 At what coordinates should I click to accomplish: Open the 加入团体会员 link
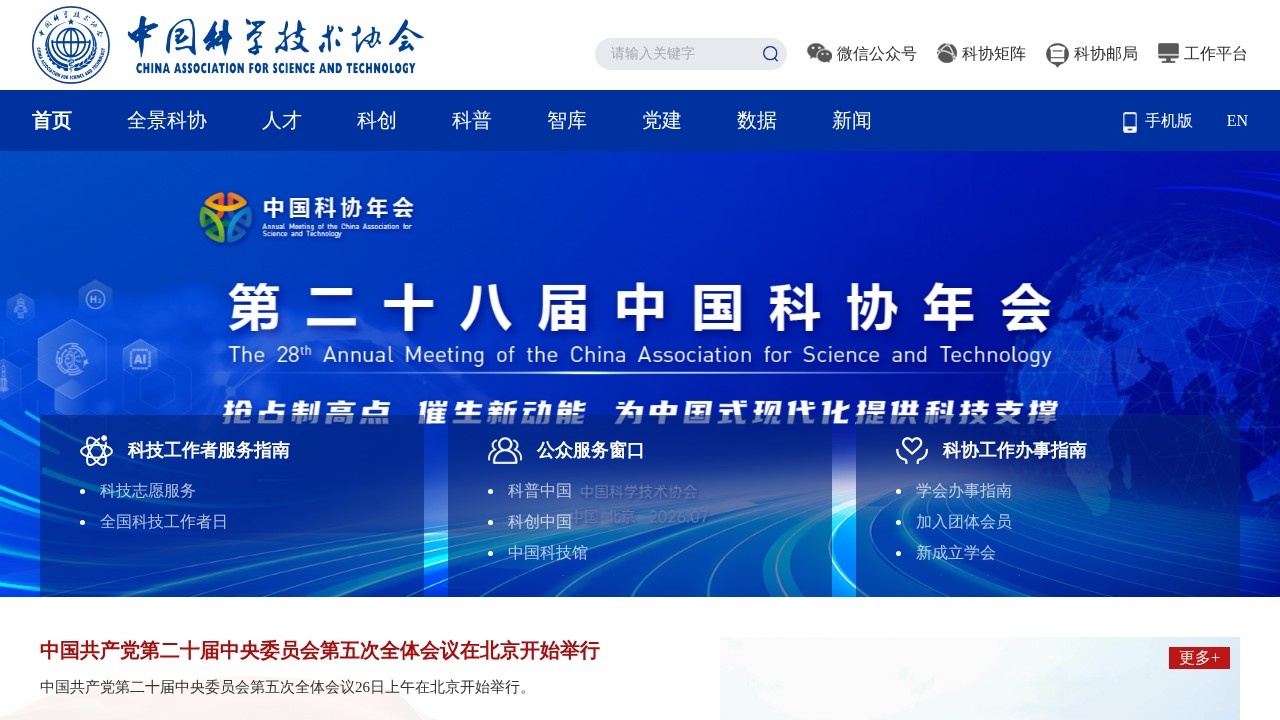point(964,522)
